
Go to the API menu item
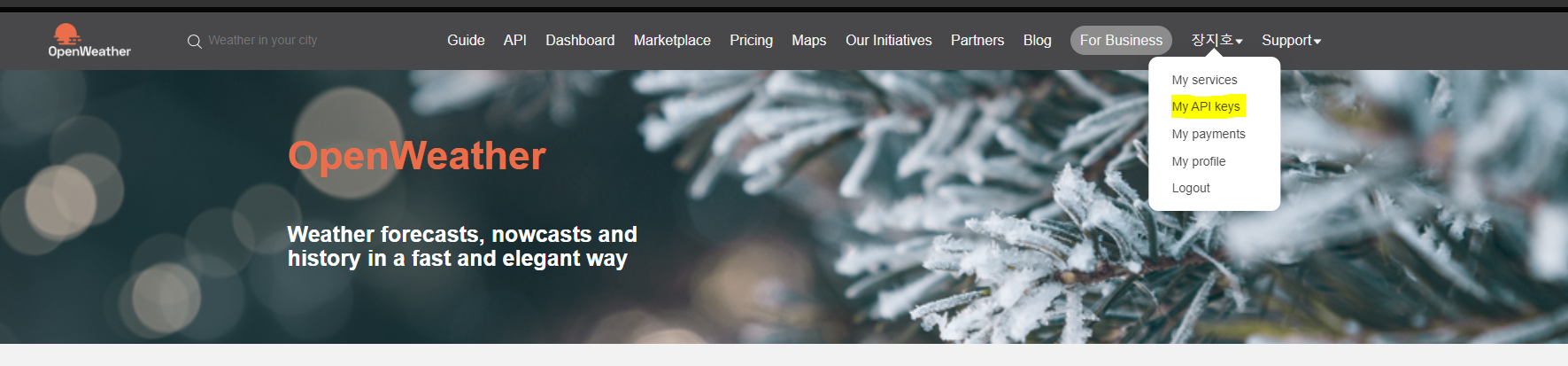click(515, 41)
